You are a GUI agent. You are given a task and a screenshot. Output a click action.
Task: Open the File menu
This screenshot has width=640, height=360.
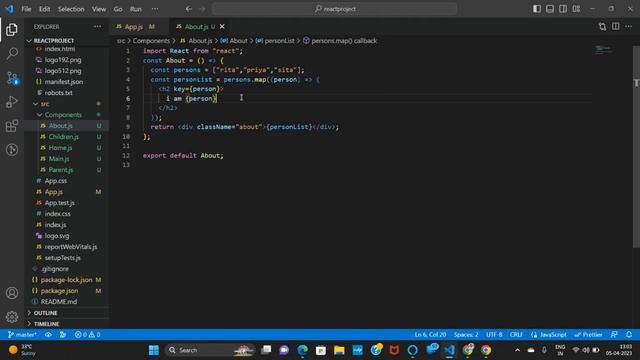27,9
